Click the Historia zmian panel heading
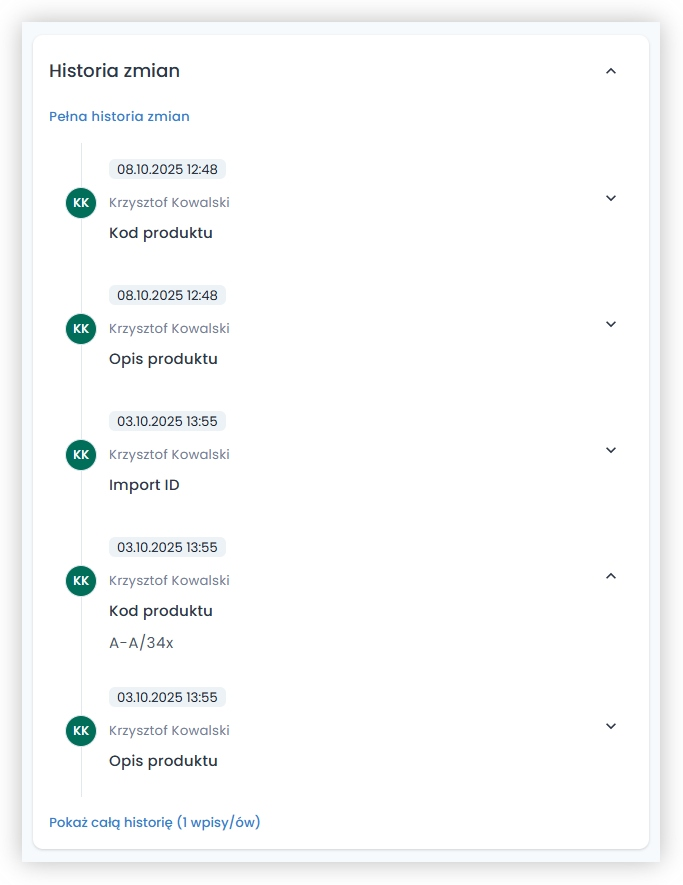 [114, 71]
